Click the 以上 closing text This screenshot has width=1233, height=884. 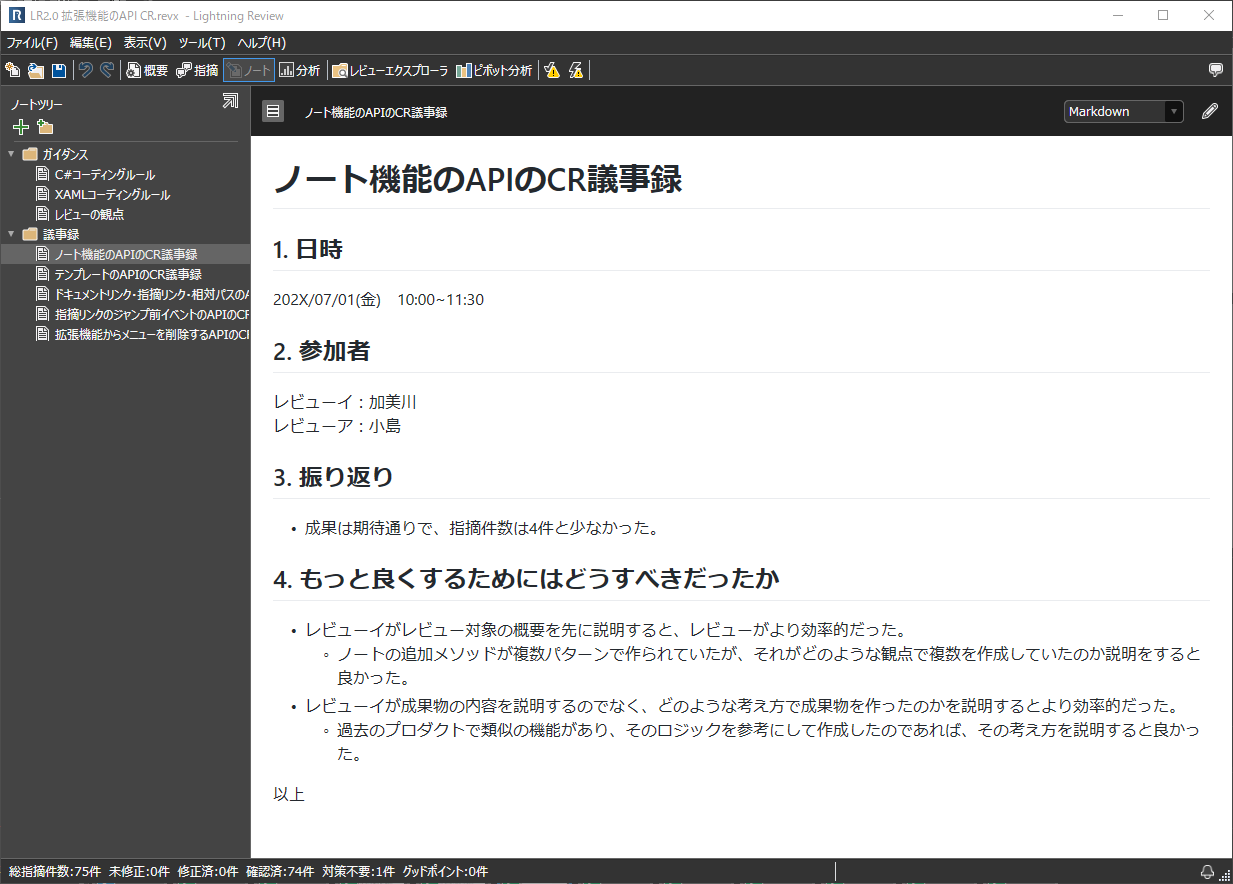(x=289, y=795)
